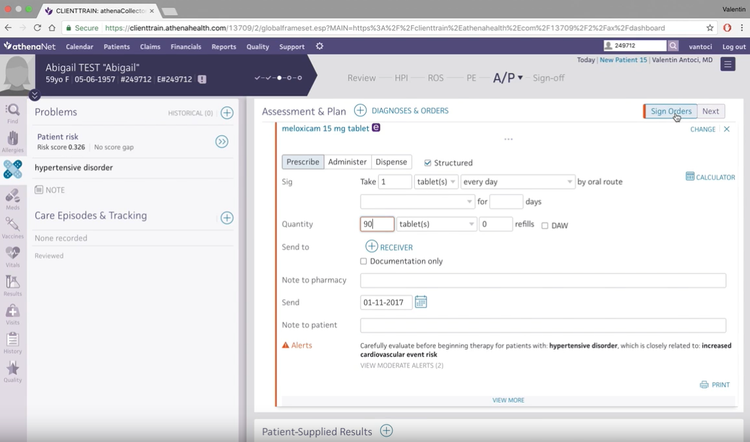The width and height of the screenshot is (750, 442).
Task: Enable the DAW checkbox
Action: tap(544, 225)
